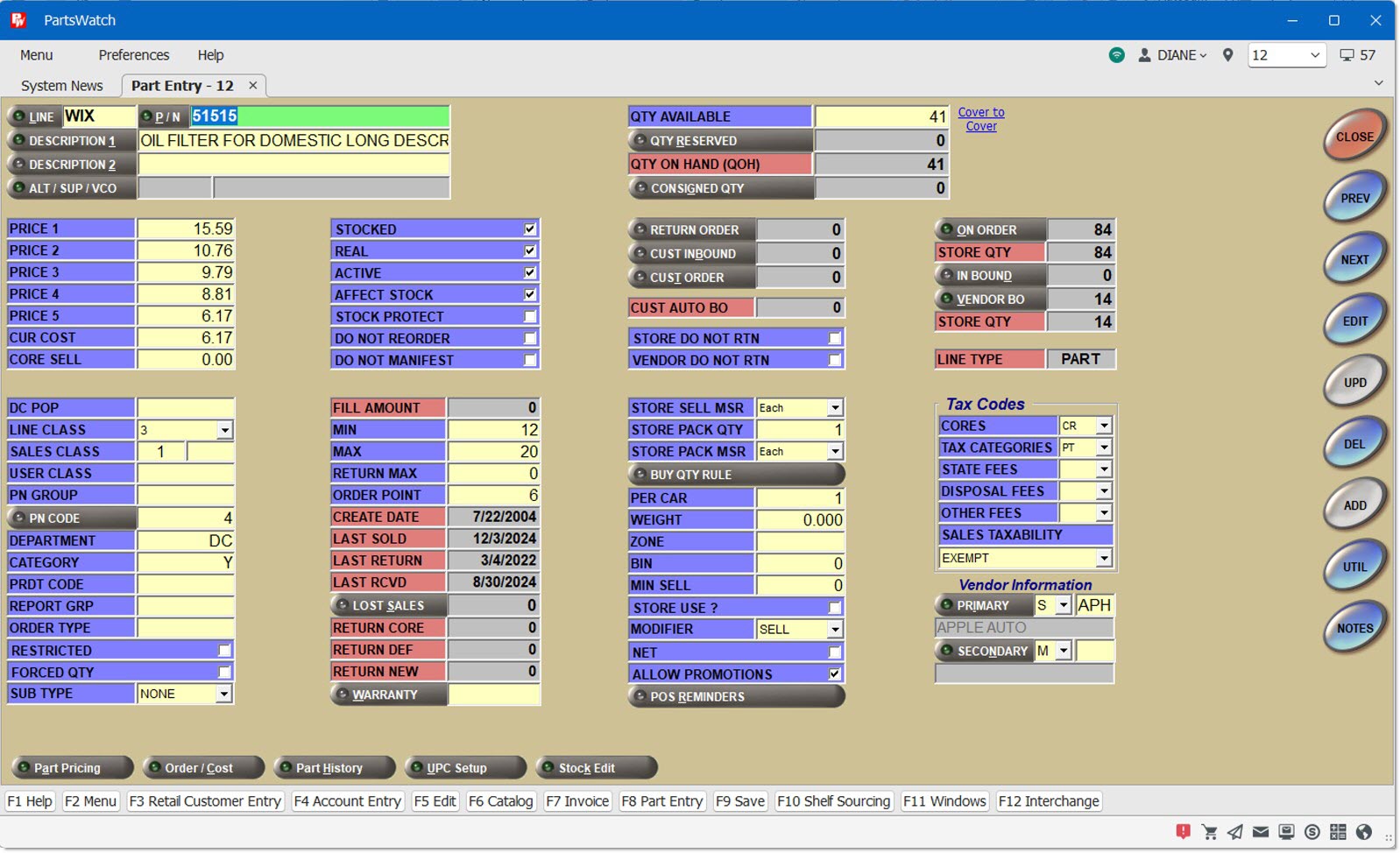Click the Cover to Cover link
Viewport: 1400px width, 853px height.
point(981,119)
